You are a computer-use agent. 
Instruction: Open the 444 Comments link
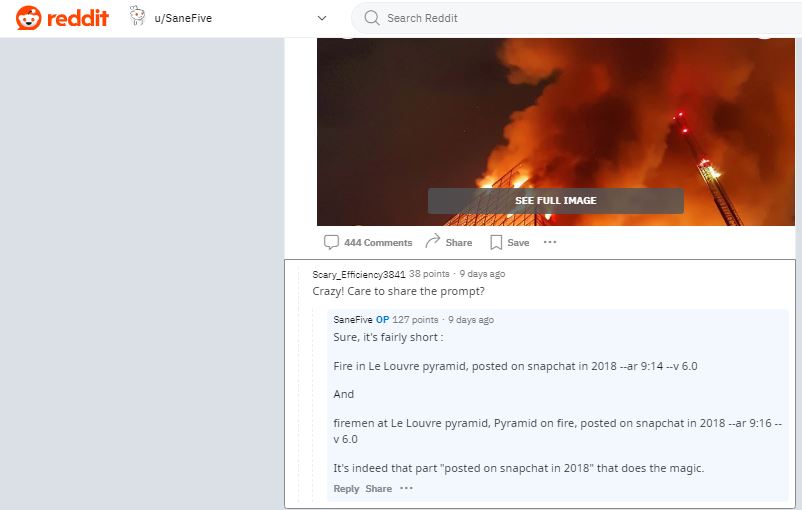(378, 242)
